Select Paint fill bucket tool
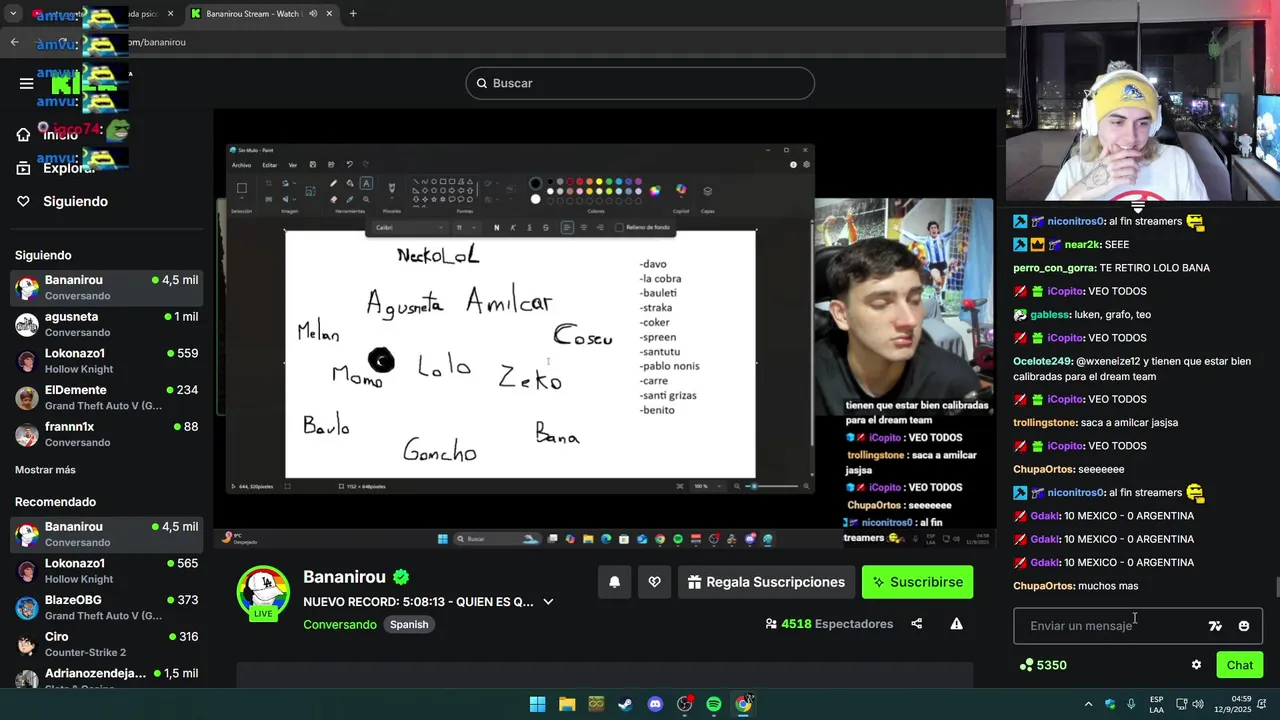Screen dimensions: 1280x720 coord(349,183)
